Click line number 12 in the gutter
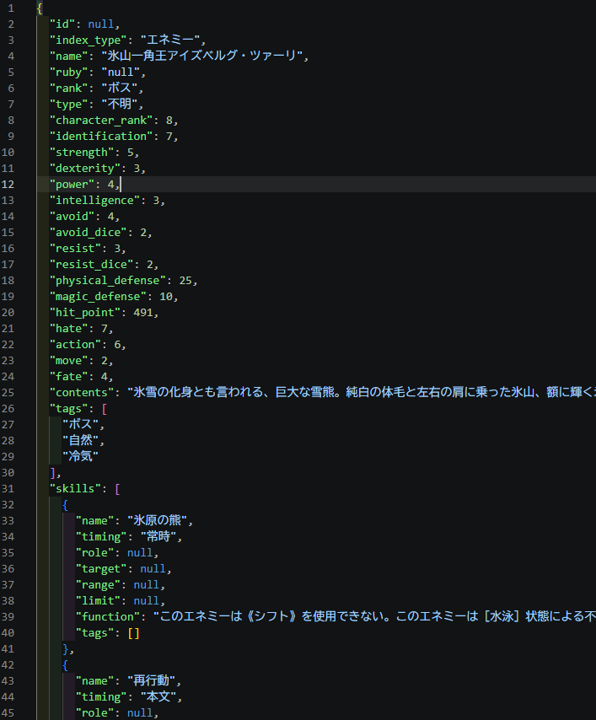 point(8,184)
